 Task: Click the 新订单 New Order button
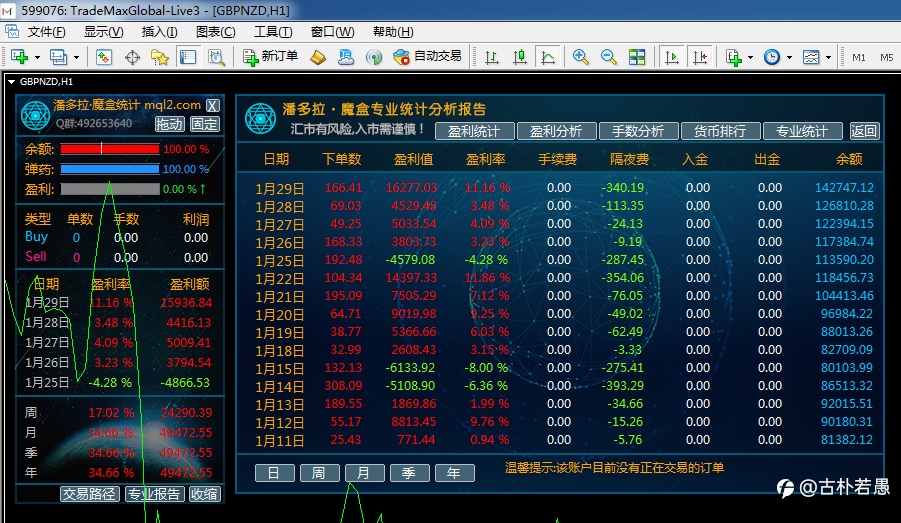(x=270, y=56)
